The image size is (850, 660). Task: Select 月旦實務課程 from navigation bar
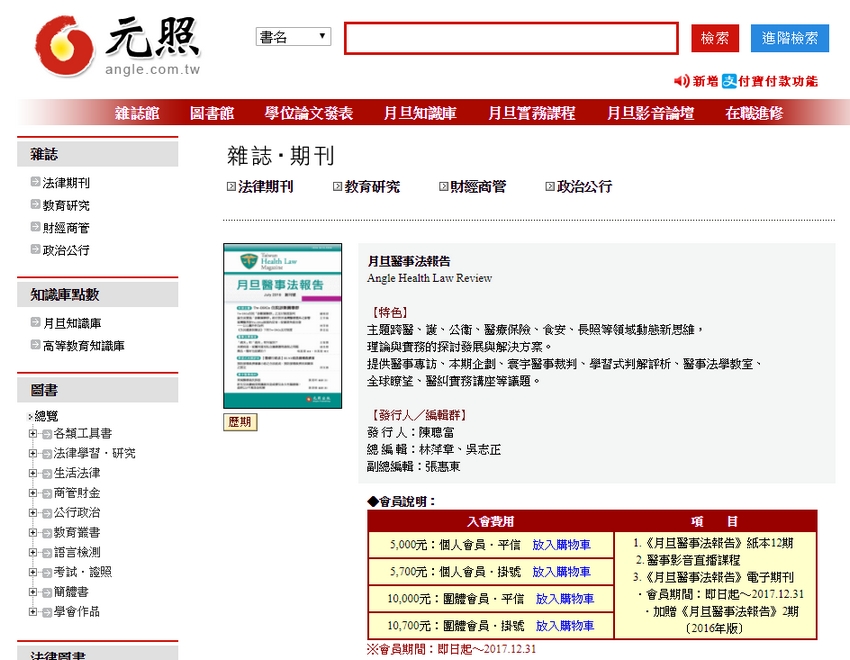pyautogui.click(x=531, y=113)
